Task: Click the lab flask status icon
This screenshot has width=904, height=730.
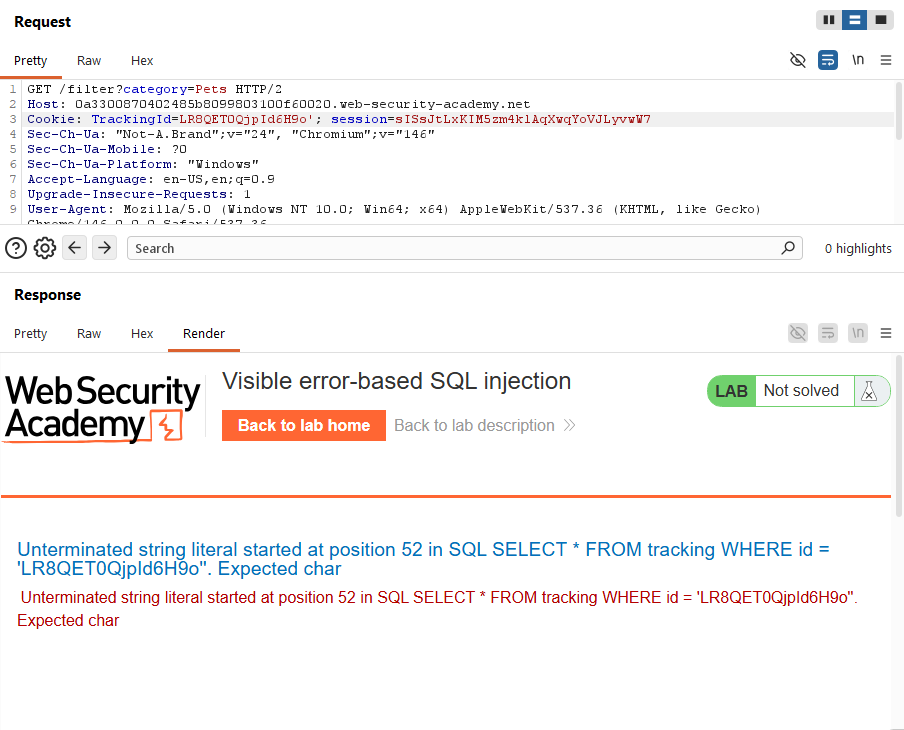Action: 868,391
